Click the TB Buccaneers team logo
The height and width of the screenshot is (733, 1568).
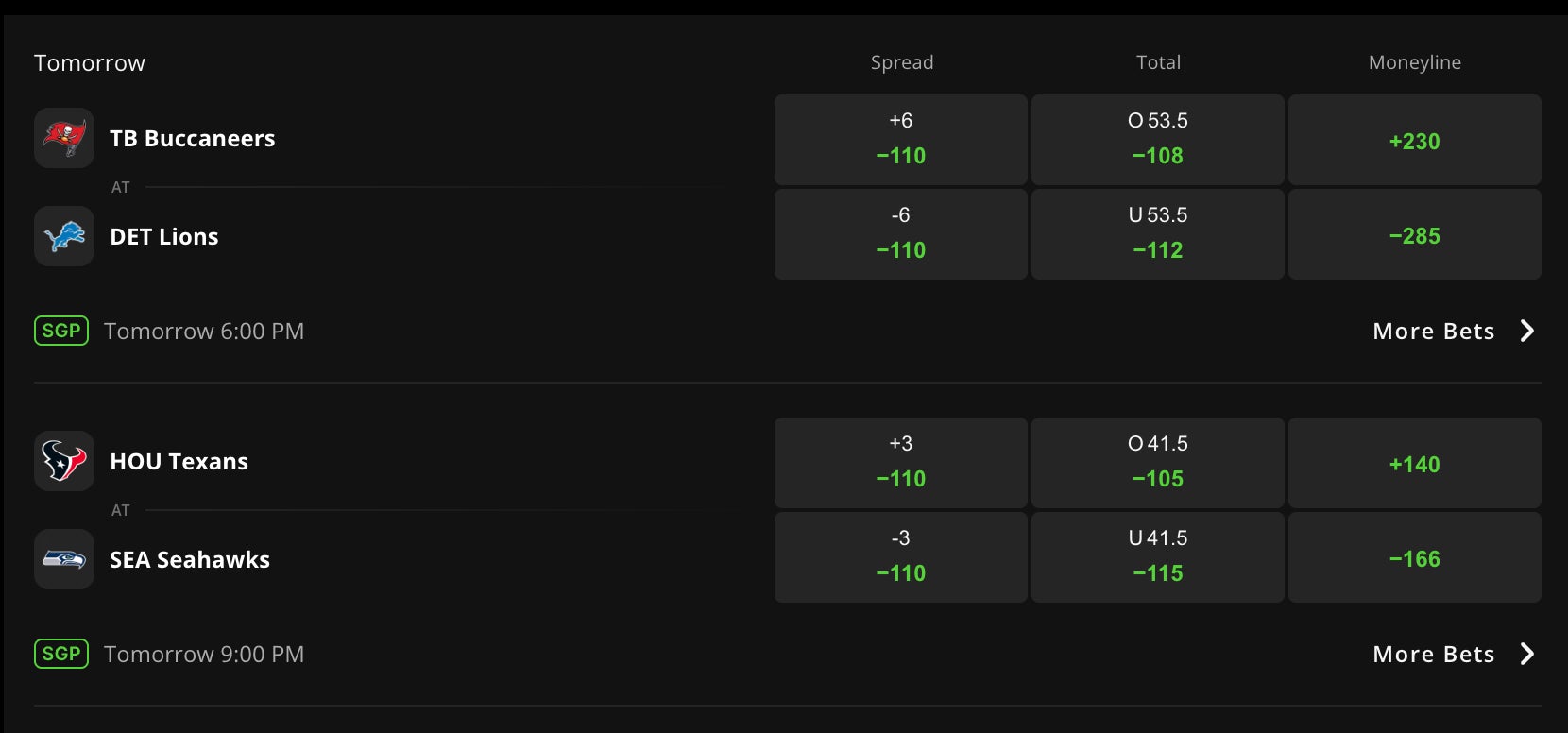[x=64, y=138]
